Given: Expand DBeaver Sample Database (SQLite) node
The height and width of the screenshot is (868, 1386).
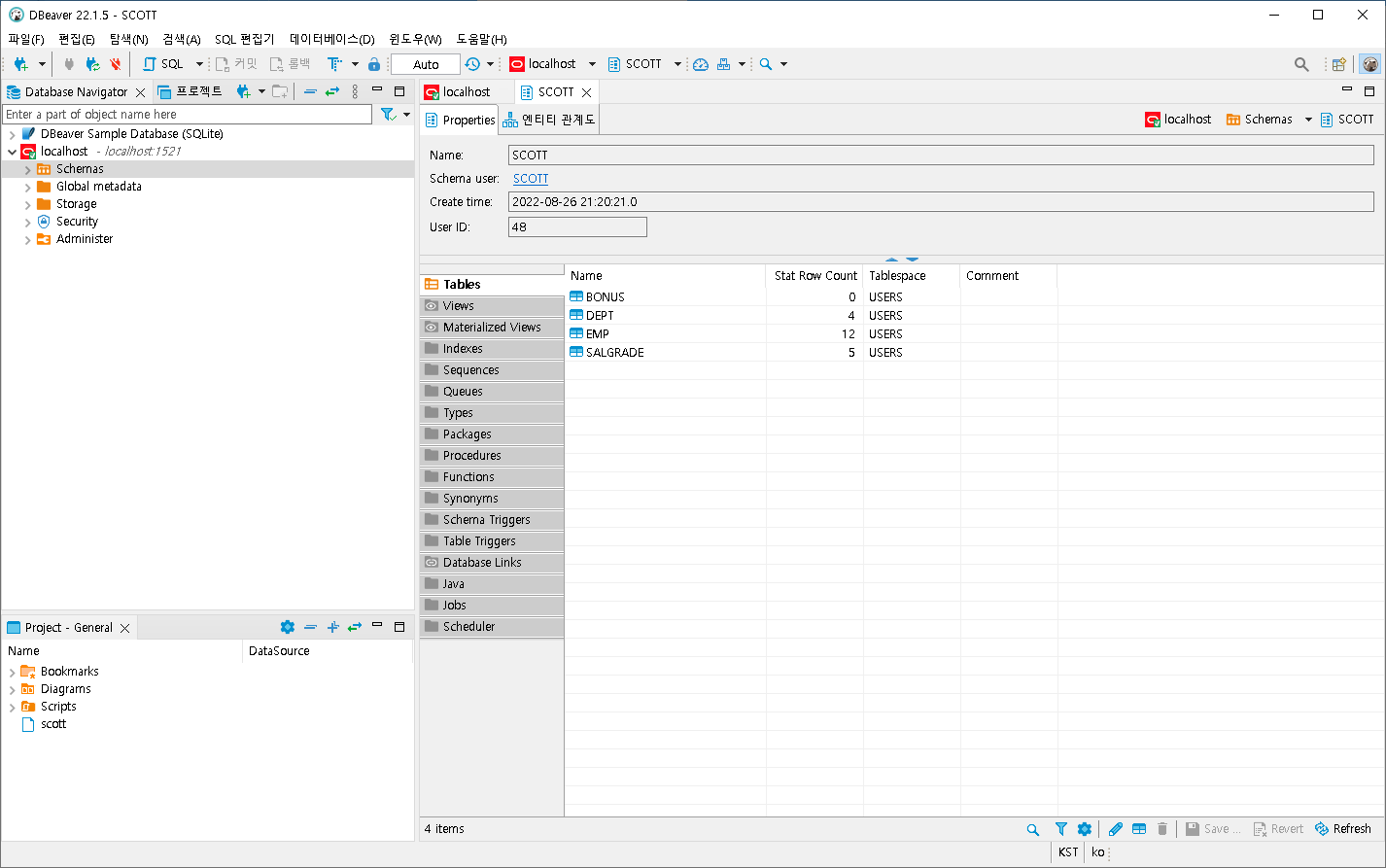Looking at the screenshot, I should (12, 134).
